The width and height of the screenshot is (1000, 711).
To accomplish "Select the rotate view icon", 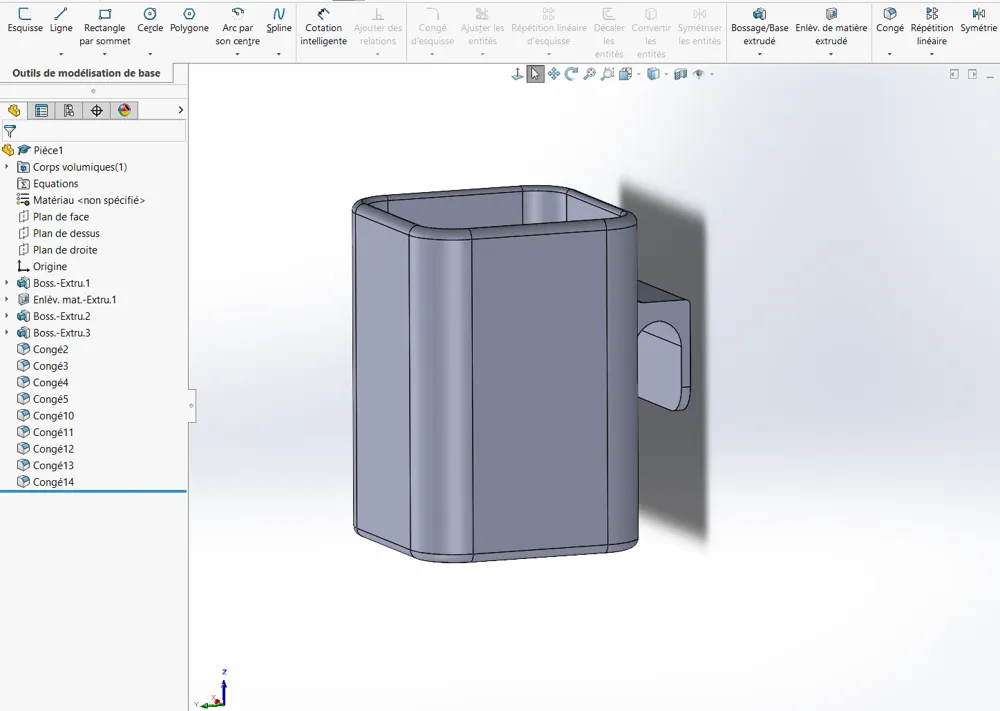I will [570, 73].
